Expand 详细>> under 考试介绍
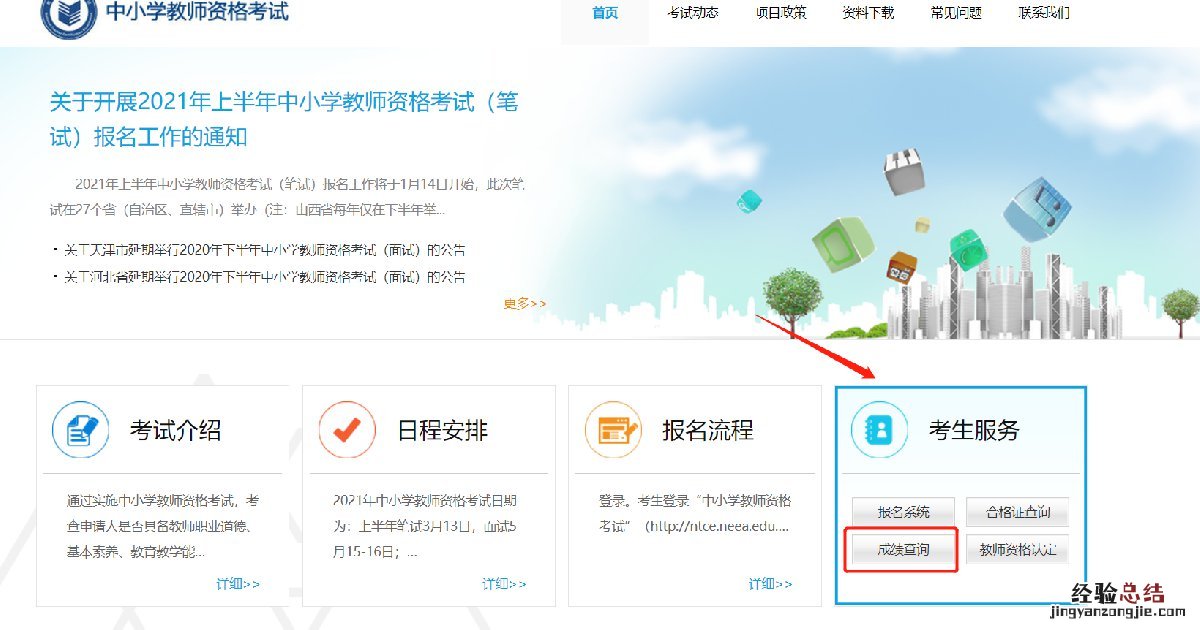Screen dimensions: 1200x630 tap(238, 584)
